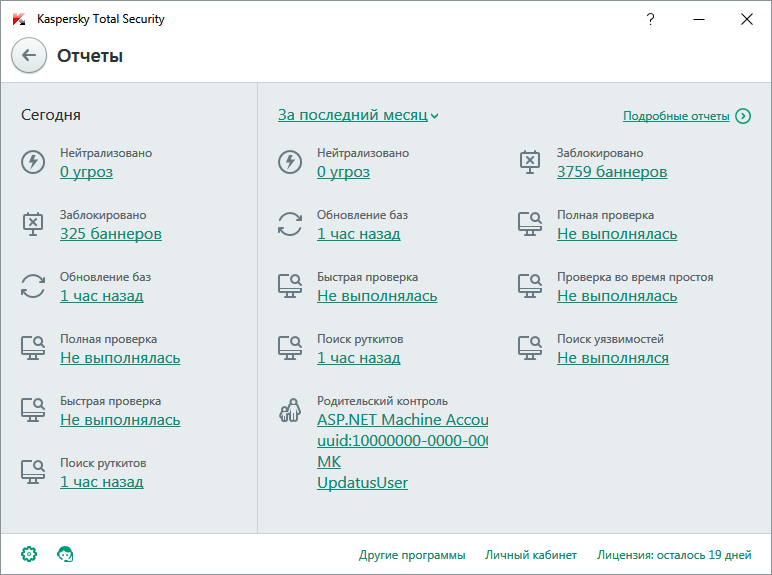Click the lightning icon in the monthly column
This screenshot has height=575, width=772.
pyautogui.click(x=290, y=162)
